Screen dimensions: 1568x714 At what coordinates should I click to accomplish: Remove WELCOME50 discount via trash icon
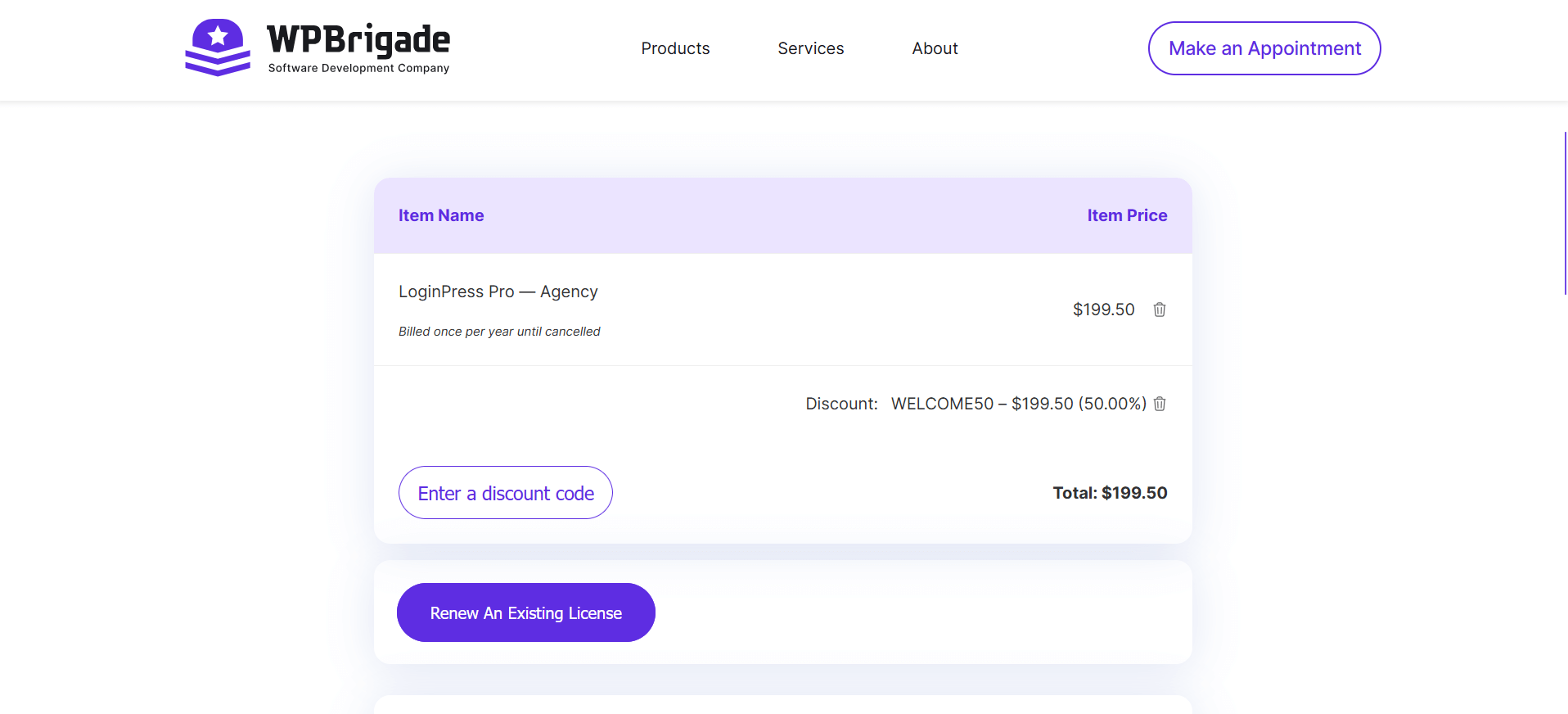pyautogui.click(x=1160, y=404)
